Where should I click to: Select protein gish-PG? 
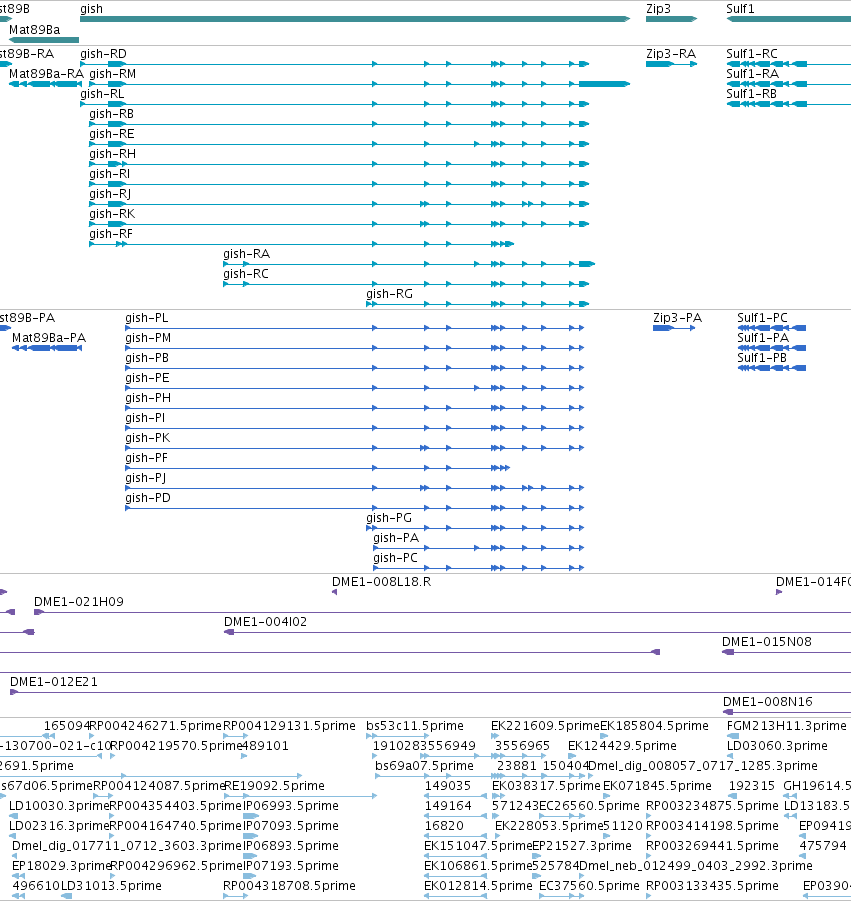(x=475, y=528)
